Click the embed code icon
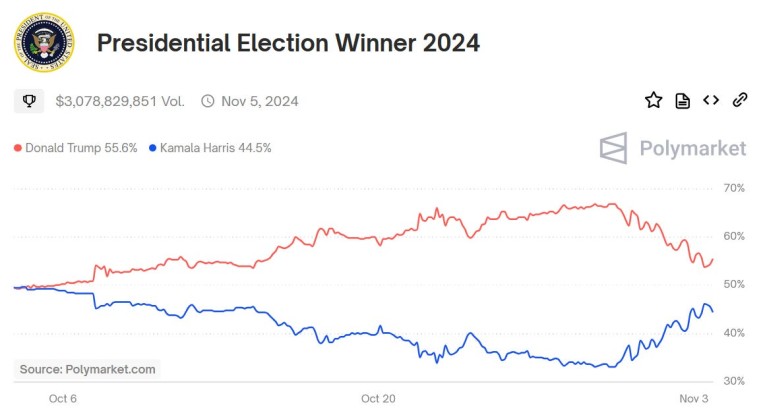Viewport: 765px width, 413px height. [x=711, y=100]
